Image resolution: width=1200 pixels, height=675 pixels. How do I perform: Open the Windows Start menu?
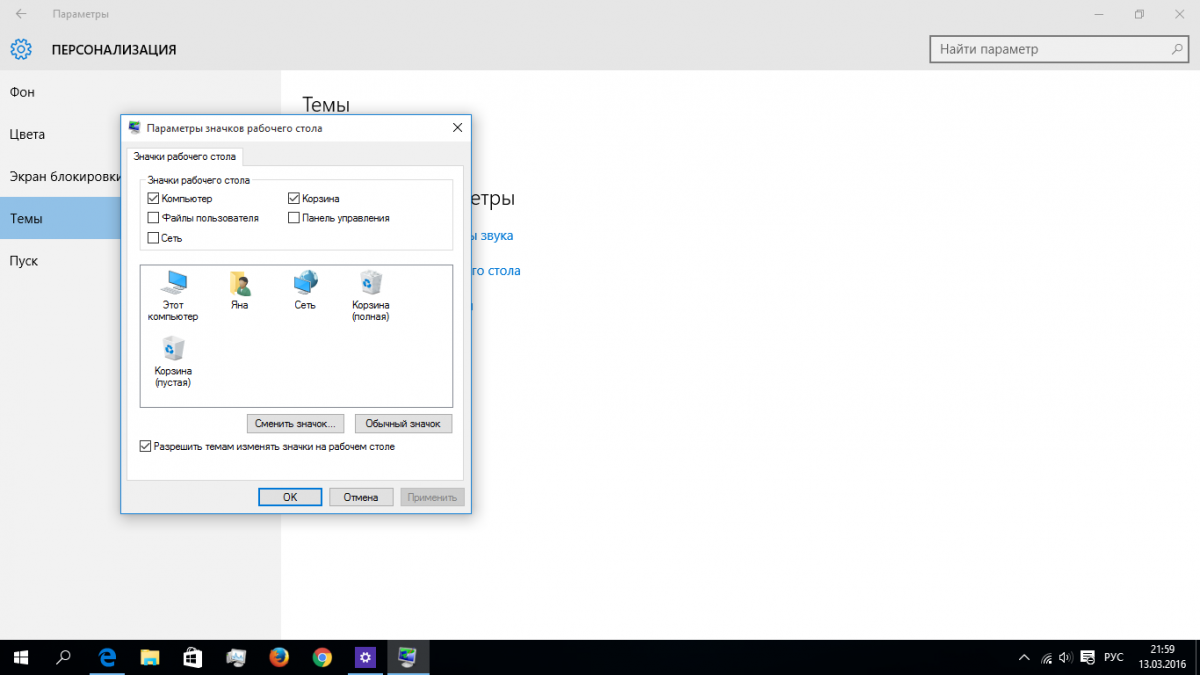pyautogui.click(x=21, y=657)
